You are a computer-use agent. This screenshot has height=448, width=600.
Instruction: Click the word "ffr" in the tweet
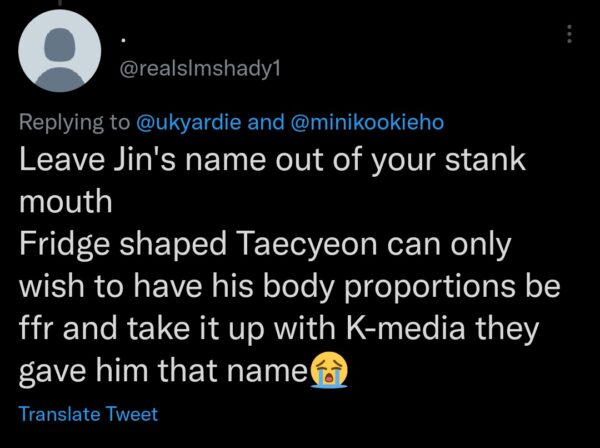point(34,331)
